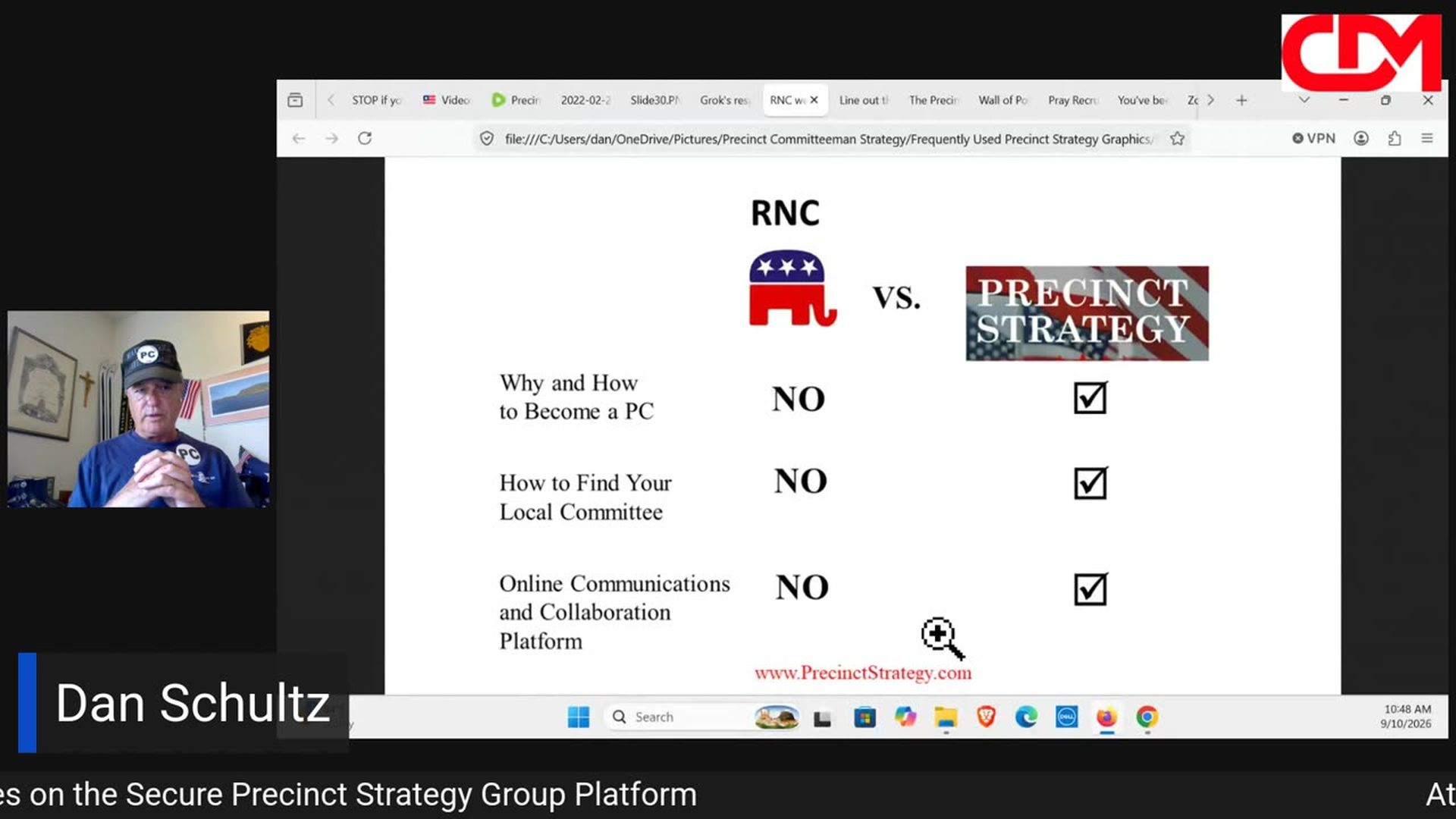Click the VPN toolbar indicator
This screenshot has height=819, width=1456.
pos(1314,139)
